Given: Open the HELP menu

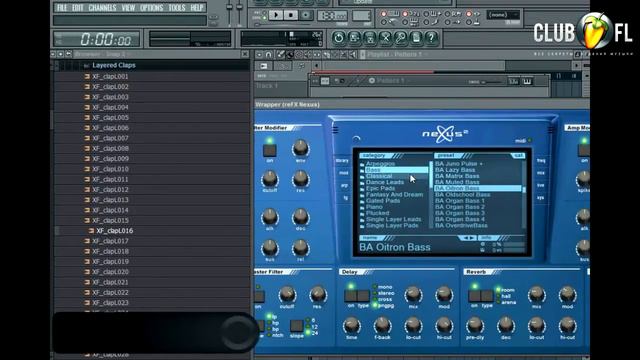Looking at the screenshot, I should click(197, 8).
